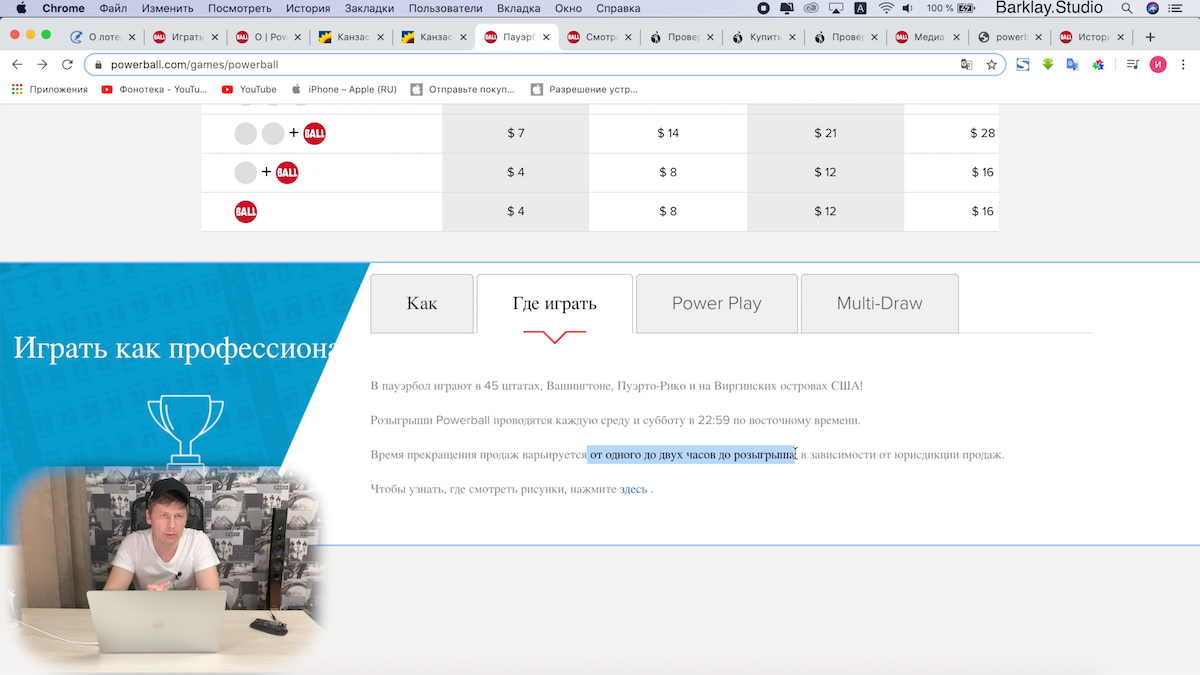1200x675 pixels.
Task: Open the История menu
Action: 308,8
